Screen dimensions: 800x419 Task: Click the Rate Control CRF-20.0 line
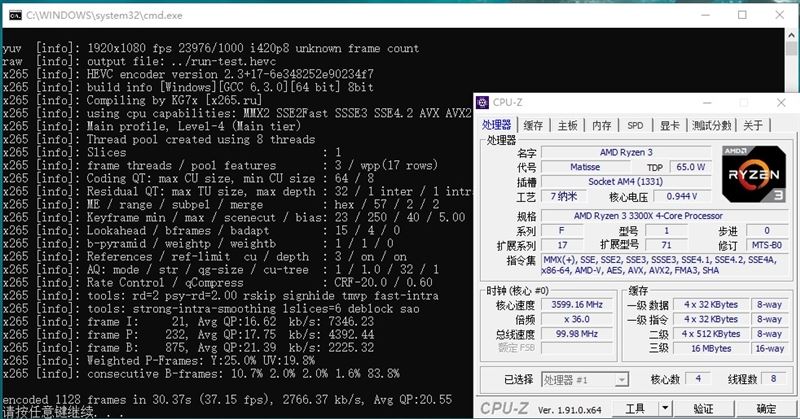218,282
